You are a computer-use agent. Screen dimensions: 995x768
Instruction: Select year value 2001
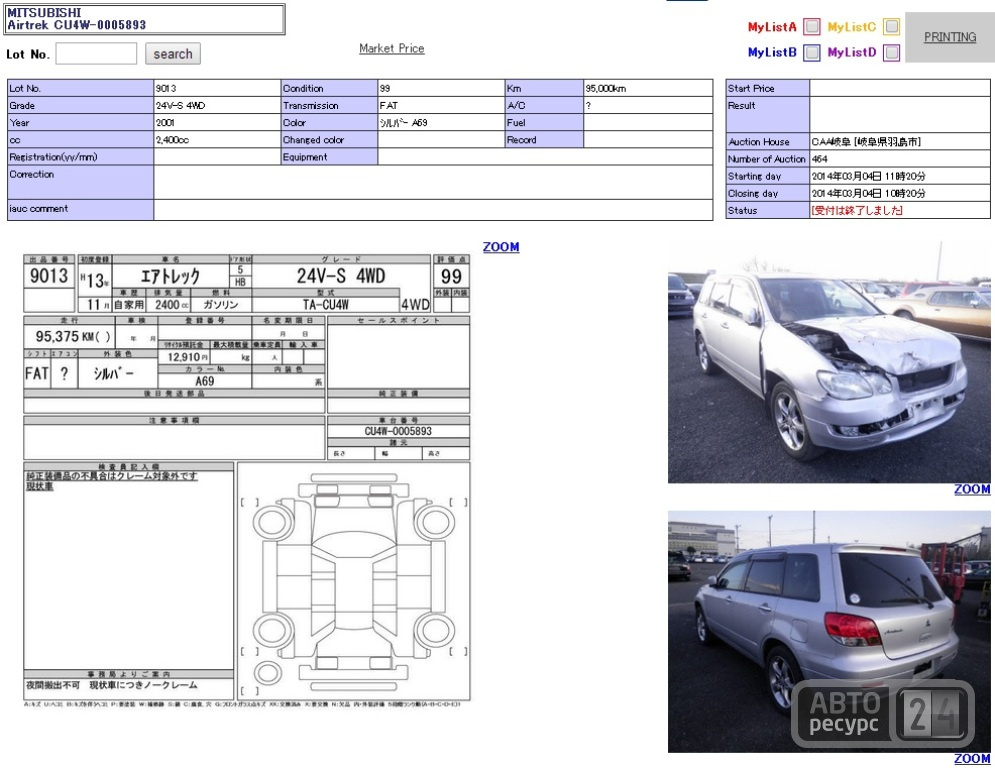(165, 122)
